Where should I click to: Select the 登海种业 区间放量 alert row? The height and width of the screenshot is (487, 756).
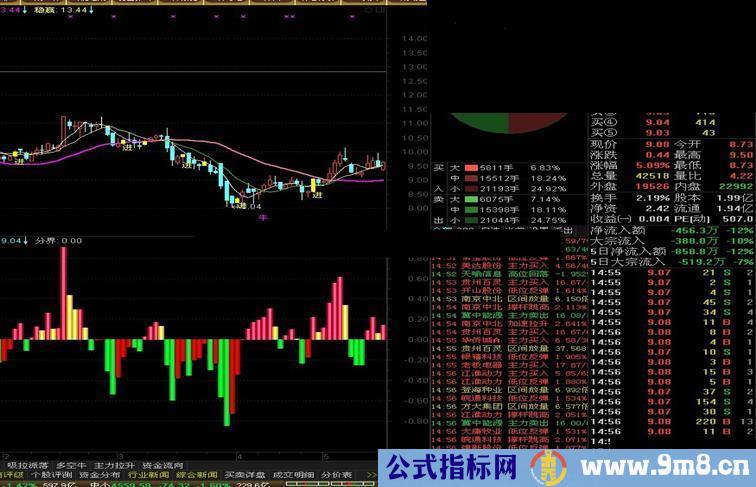[509, 390]
